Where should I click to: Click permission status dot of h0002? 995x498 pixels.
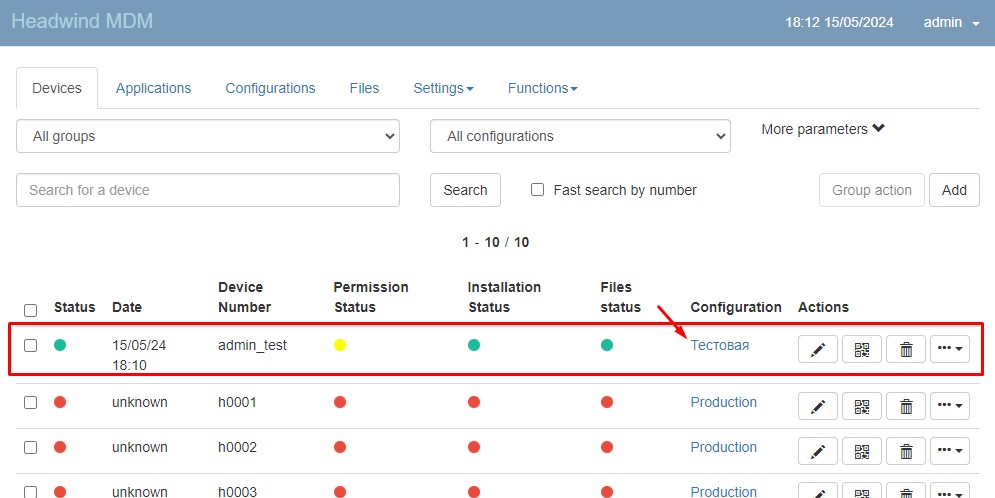pyautogui.click(x=340, y=447)
